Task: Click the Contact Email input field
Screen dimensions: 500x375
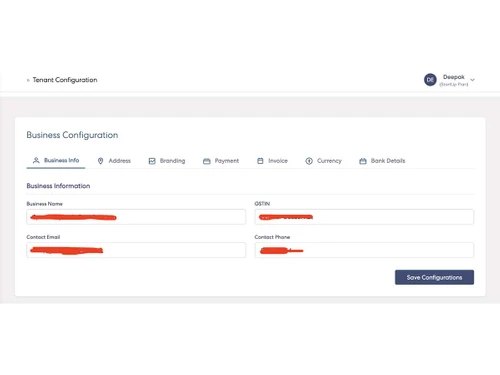Action: pyautogui.click(x=136, y=250)
